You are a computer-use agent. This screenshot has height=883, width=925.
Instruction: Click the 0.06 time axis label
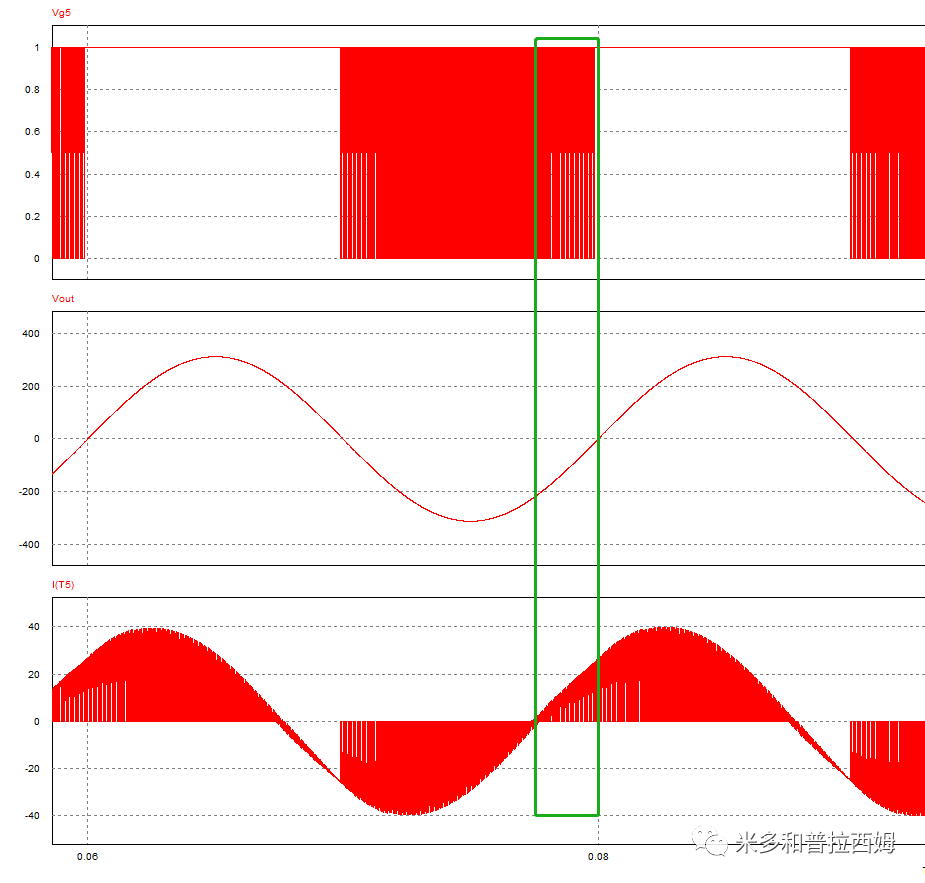pyautogui.click(x=87, y=856)
